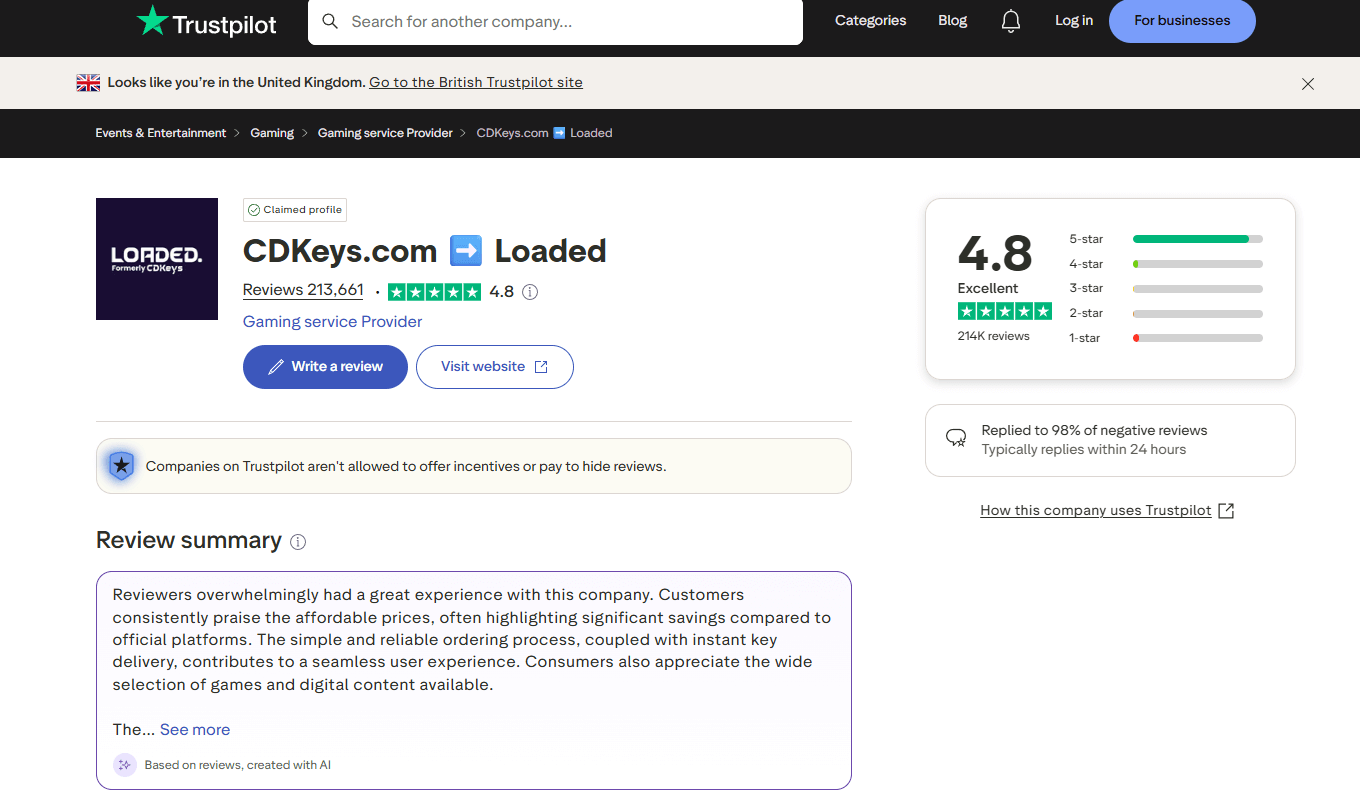Click the Claimed profile badge
This screenshot has height=808, width=1360.
295,210
